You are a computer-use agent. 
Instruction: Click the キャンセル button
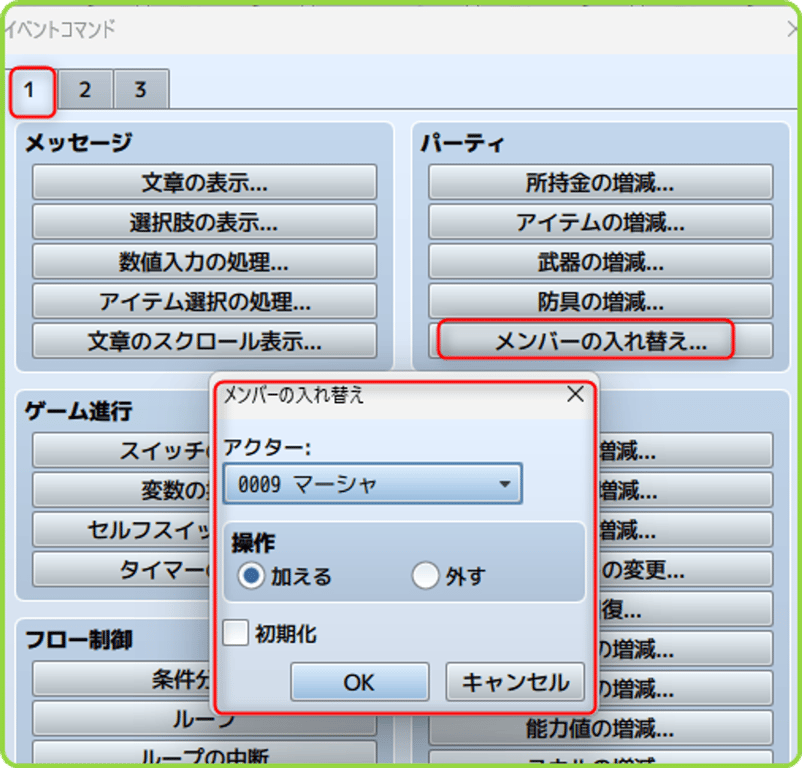tap(514, 682)
